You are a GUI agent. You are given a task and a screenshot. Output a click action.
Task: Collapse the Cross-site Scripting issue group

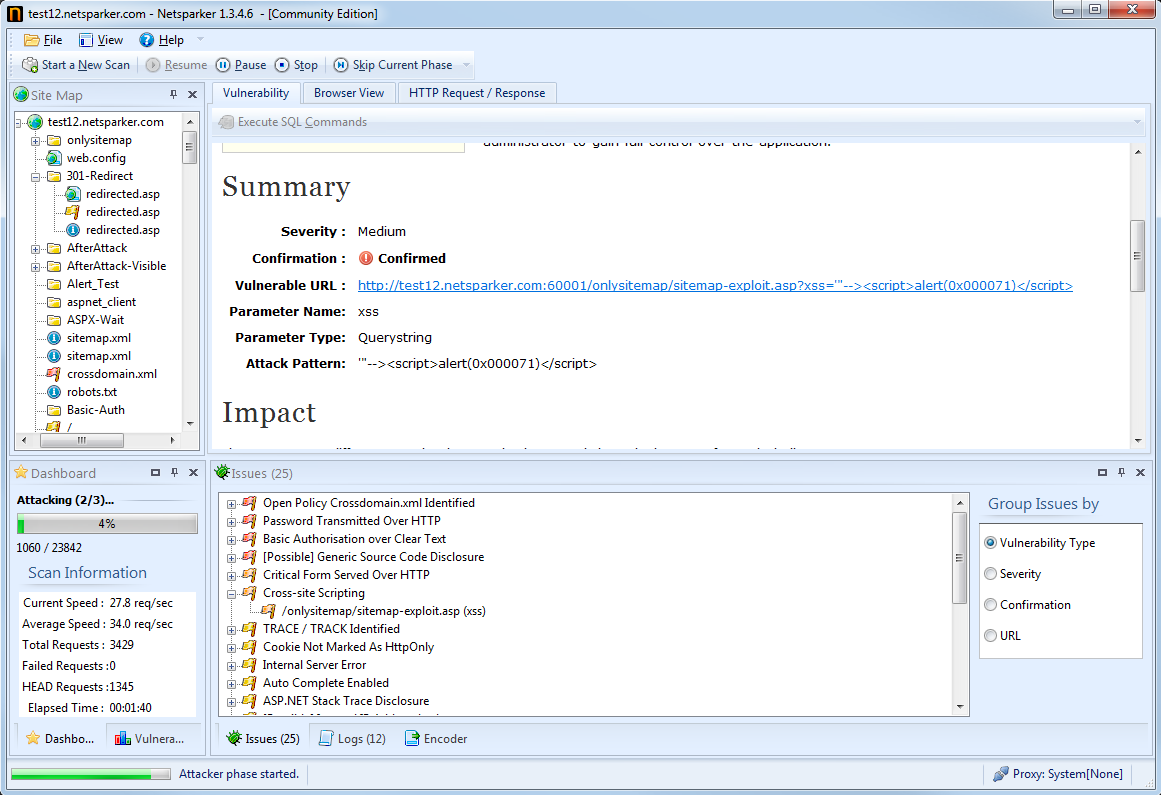pos(231,594)
